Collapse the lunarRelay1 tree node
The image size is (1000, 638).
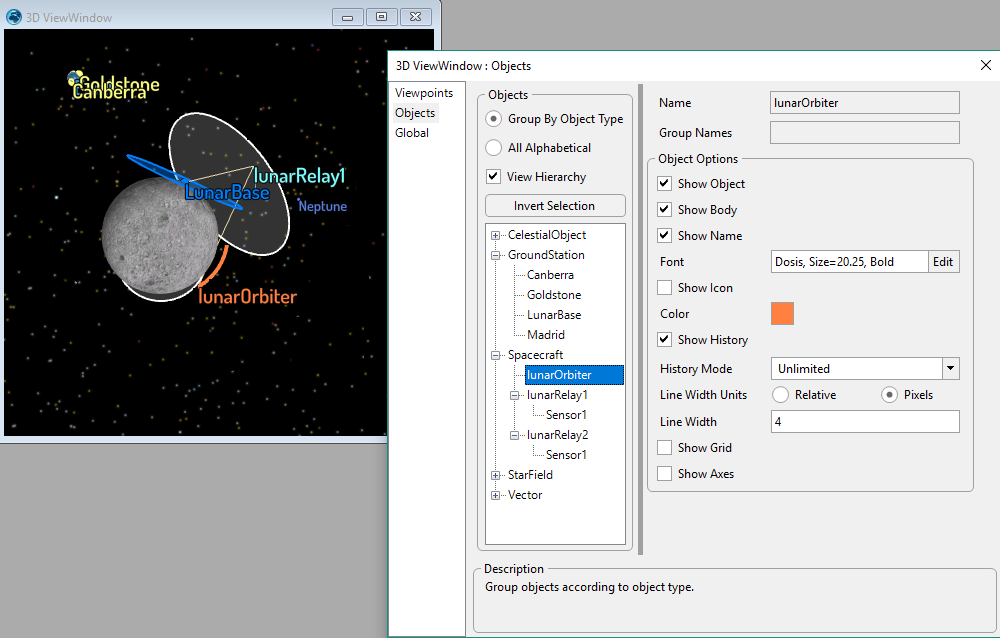514,396
